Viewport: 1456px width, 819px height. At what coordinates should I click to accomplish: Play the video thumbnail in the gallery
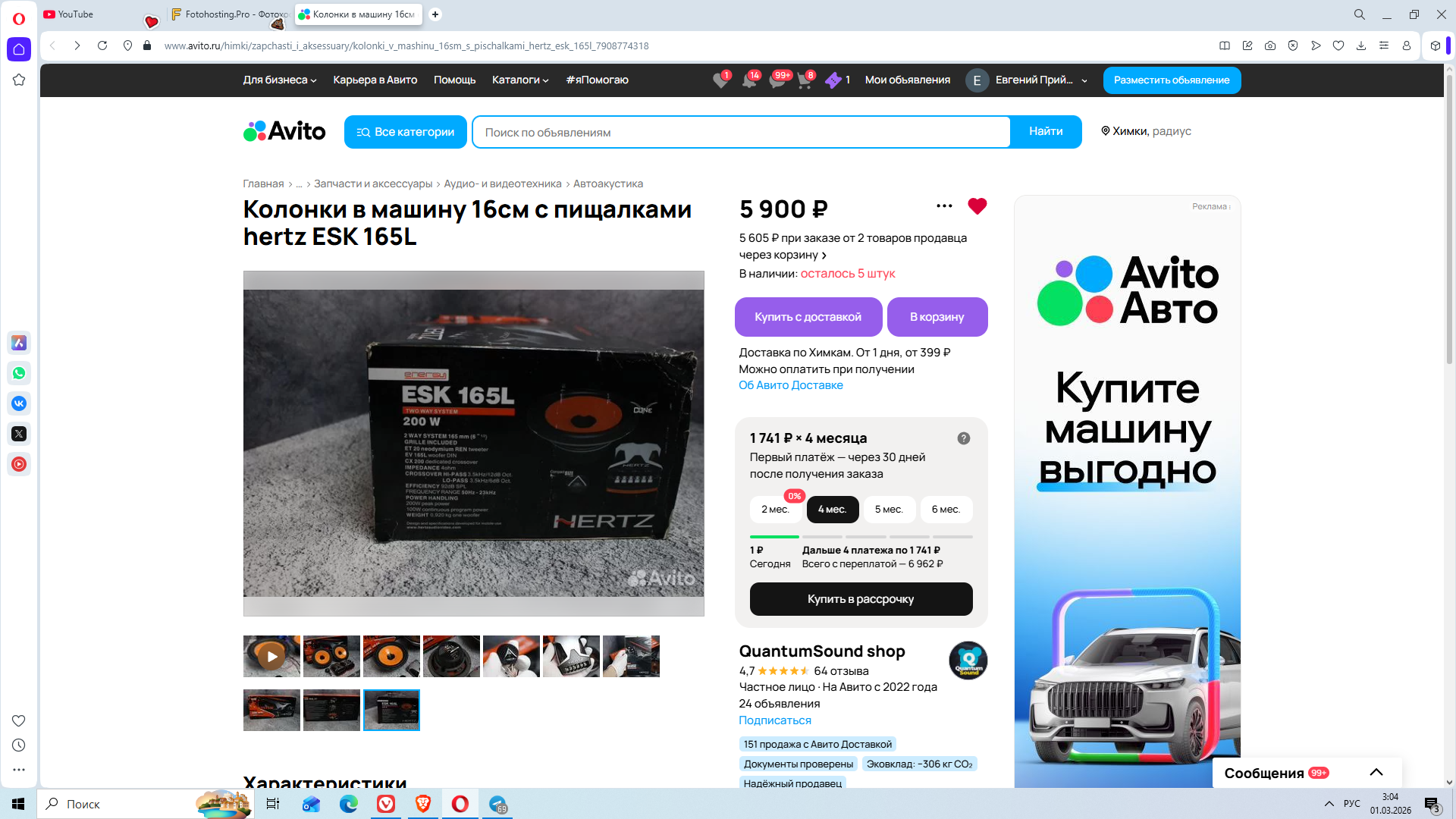pyautogui.click(x=271, y=657)
